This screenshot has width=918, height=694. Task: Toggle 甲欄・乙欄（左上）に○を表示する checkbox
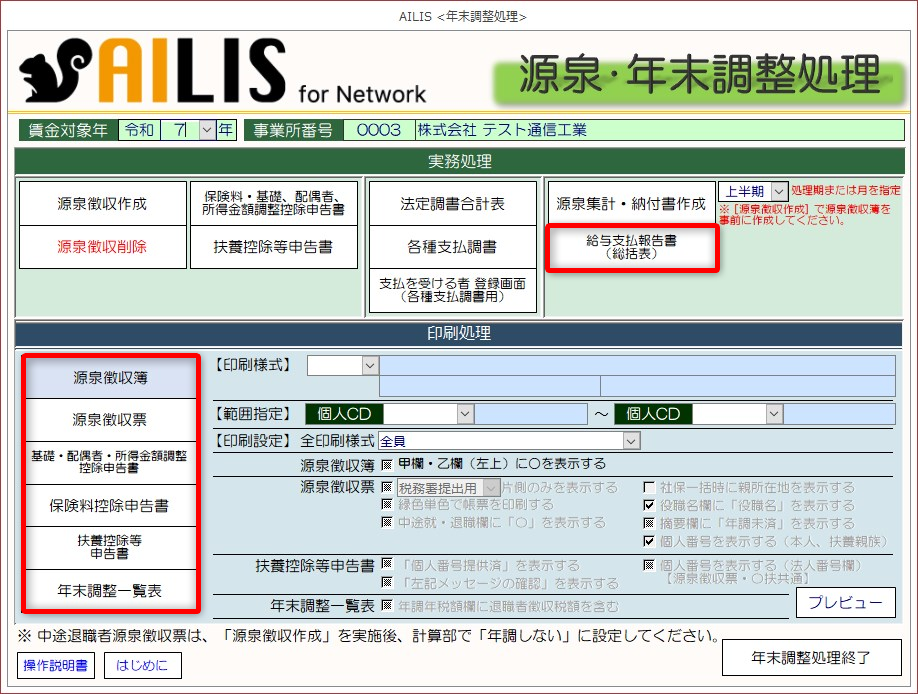point(386,465)
